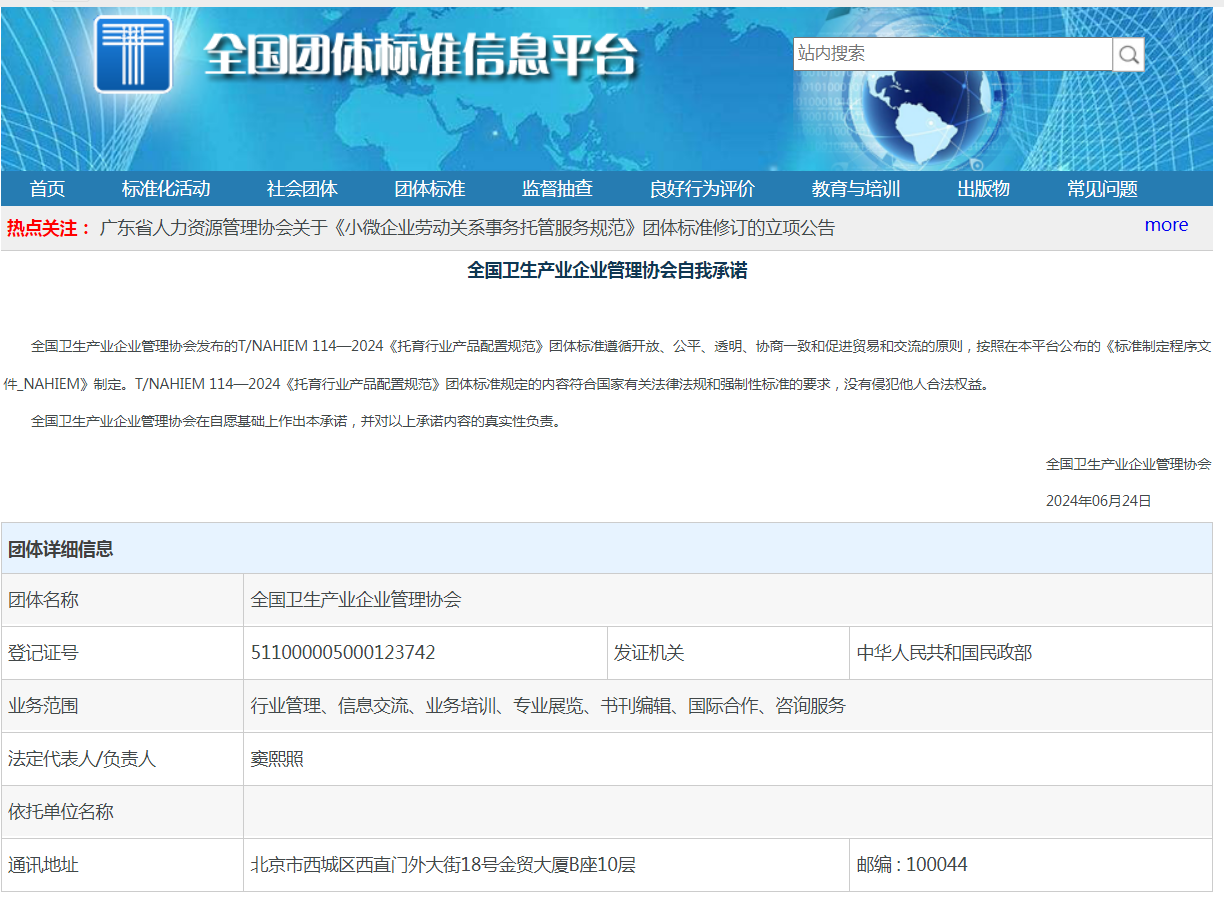Viewport: 1224px width, 916px height.
Task: Open the 首页 menu item
Action: point(47,189)
